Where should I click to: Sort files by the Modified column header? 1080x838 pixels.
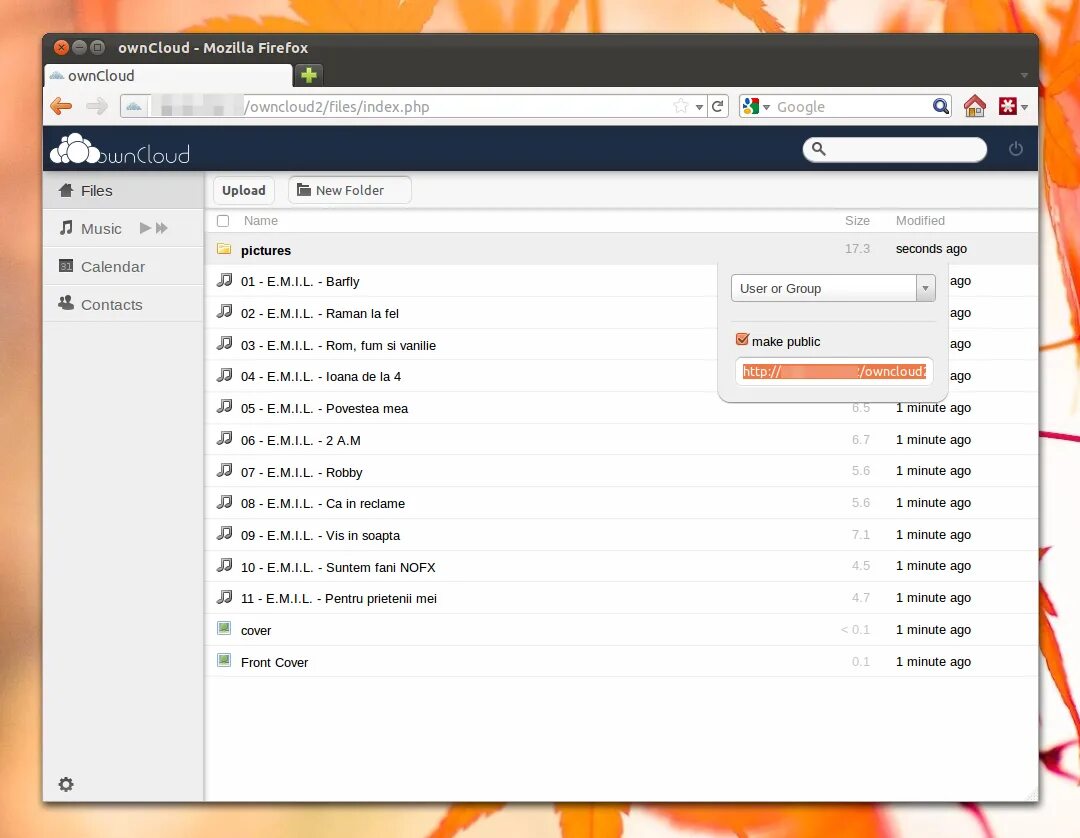click(x=920, y=221)
